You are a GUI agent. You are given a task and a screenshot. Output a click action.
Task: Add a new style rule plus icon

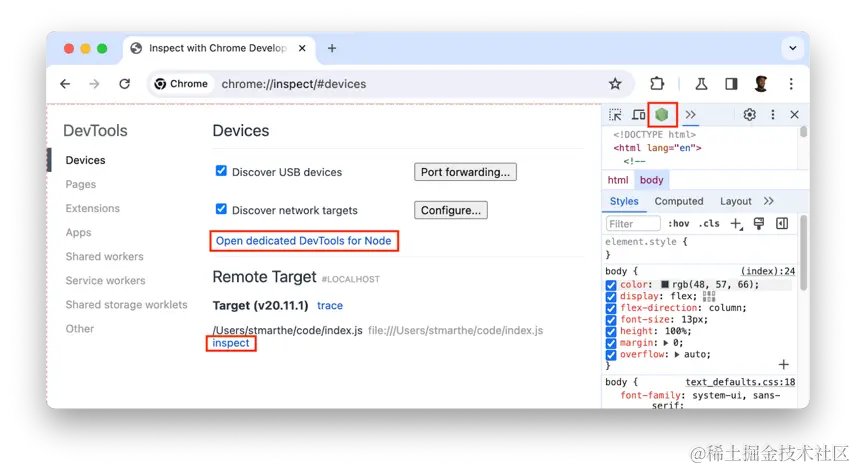[736, 224]
